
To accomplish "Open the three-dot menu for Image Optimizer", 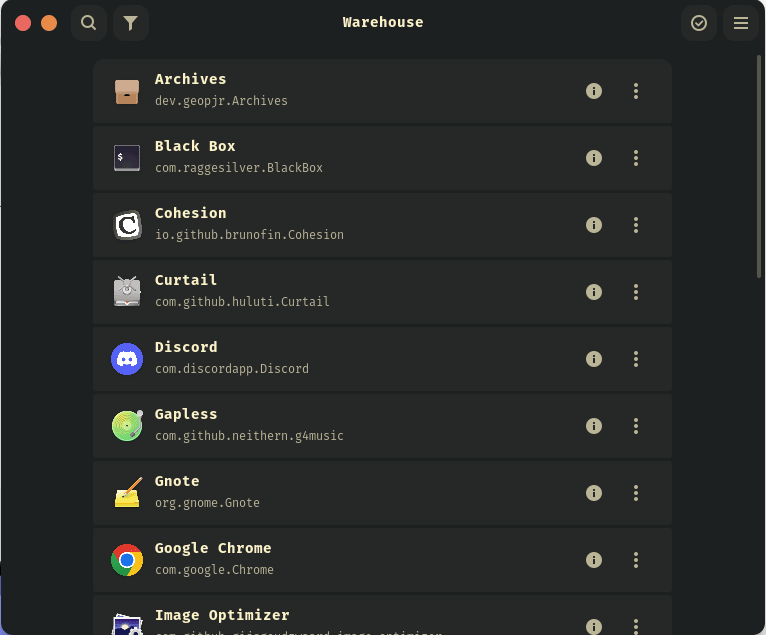I will (x=636, y=626).
